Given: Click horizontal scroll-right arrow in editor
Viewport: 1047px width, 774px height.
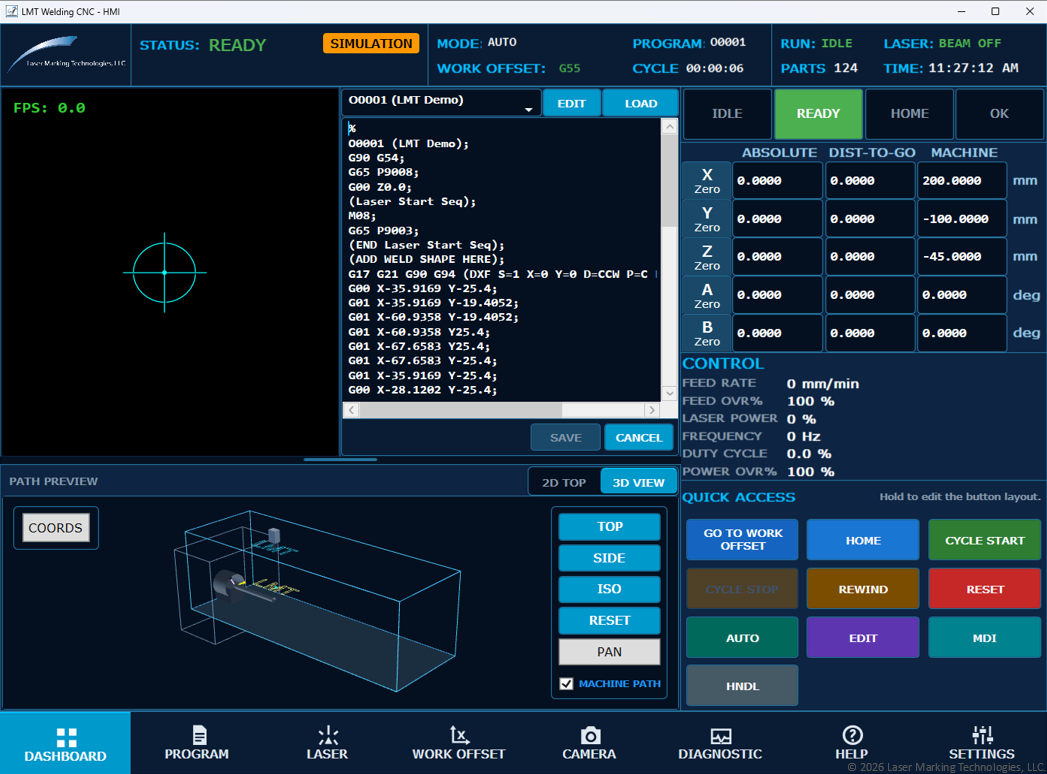Looking at the screenshot, I should coord(652,410).
